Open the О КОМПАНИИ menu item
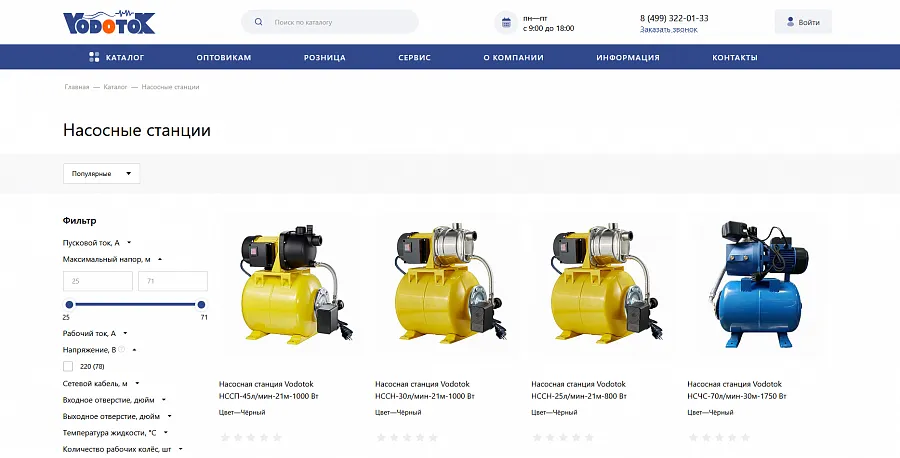The height and width of the screenshot is (458, 900). click(x=513, y=57)
